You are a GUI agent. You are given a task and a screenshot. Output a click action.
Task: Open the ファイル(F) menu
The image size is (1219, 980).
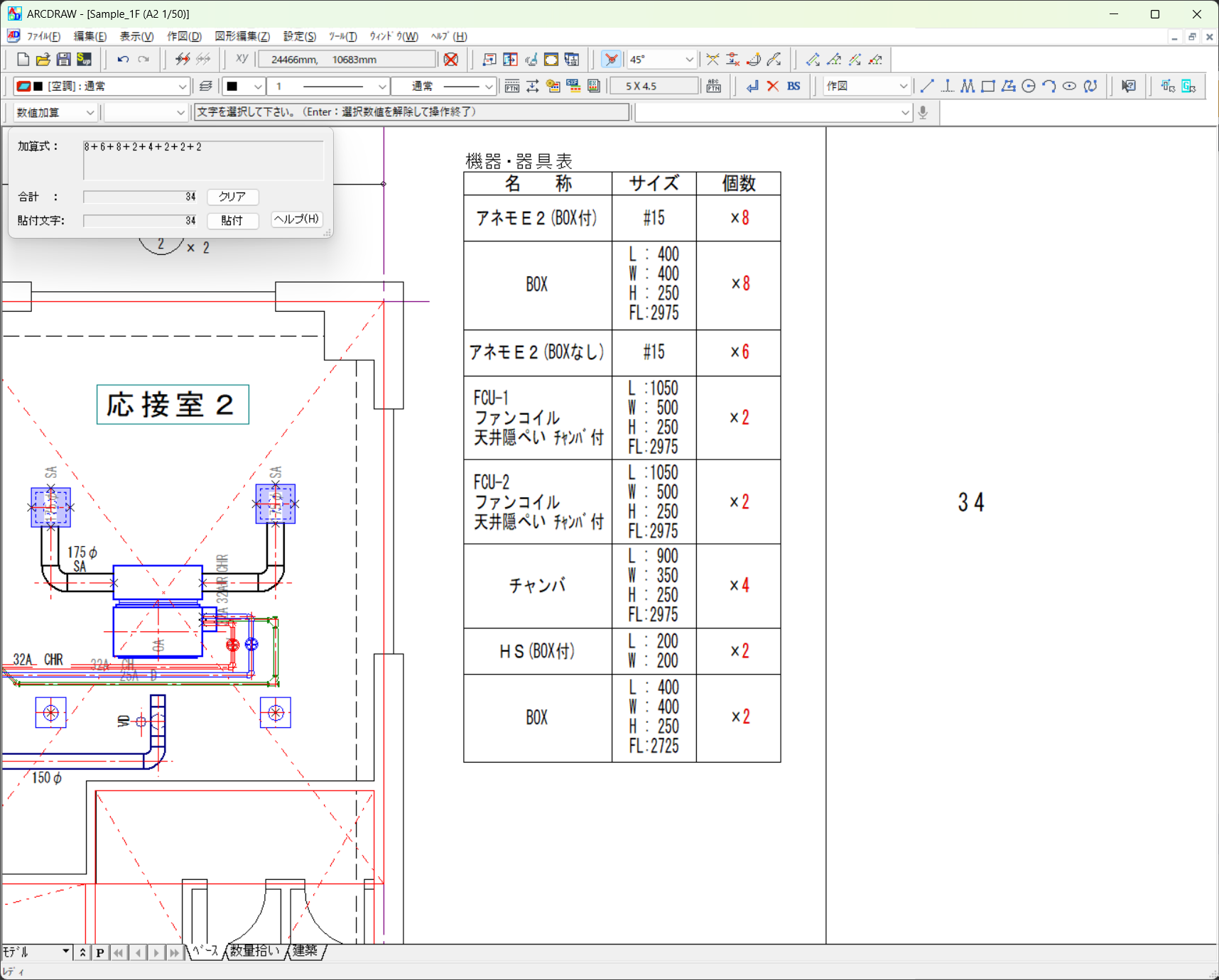click(43, 36)
